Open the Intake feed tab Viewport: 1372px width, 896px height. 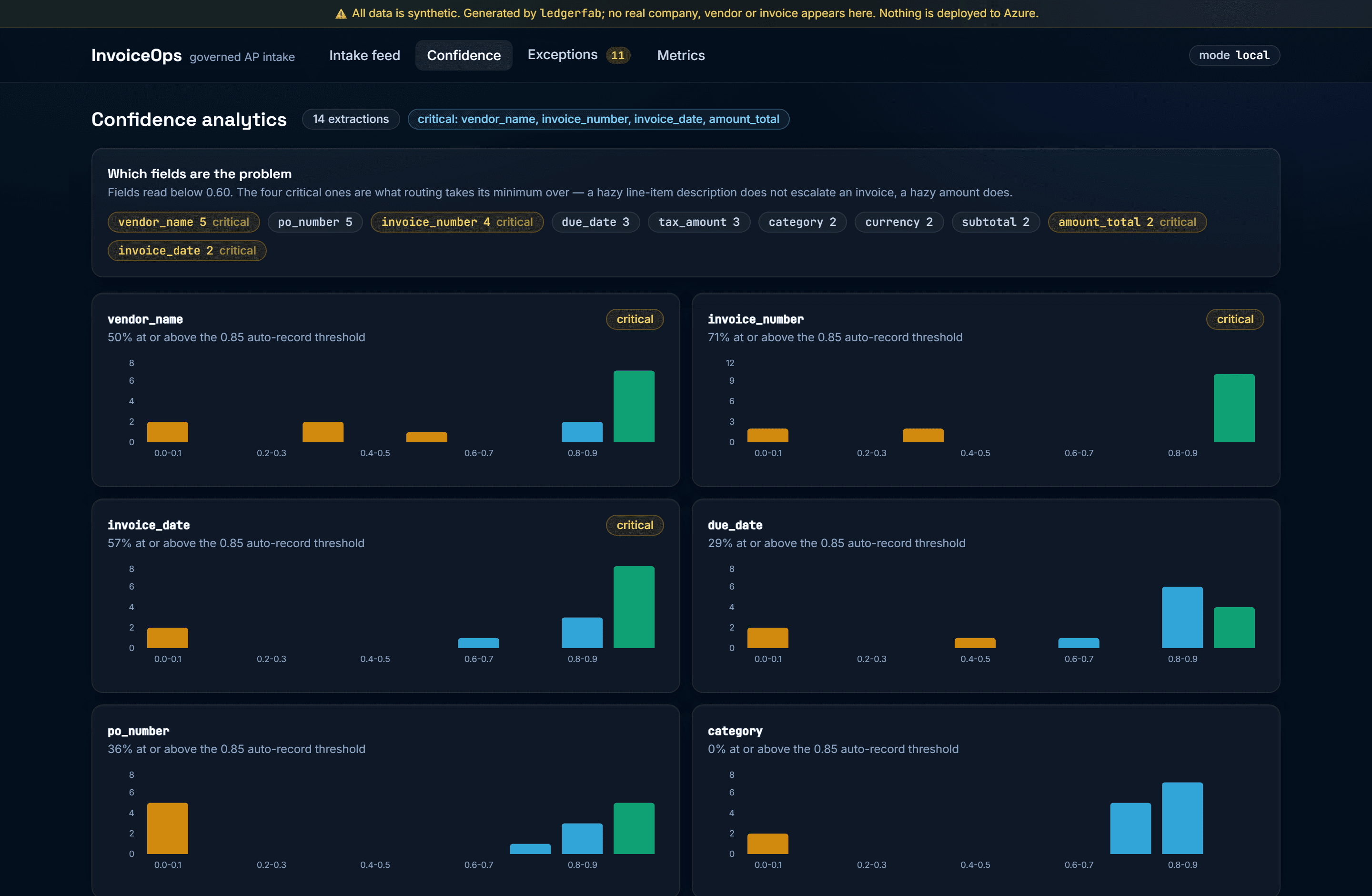point(364,55)
